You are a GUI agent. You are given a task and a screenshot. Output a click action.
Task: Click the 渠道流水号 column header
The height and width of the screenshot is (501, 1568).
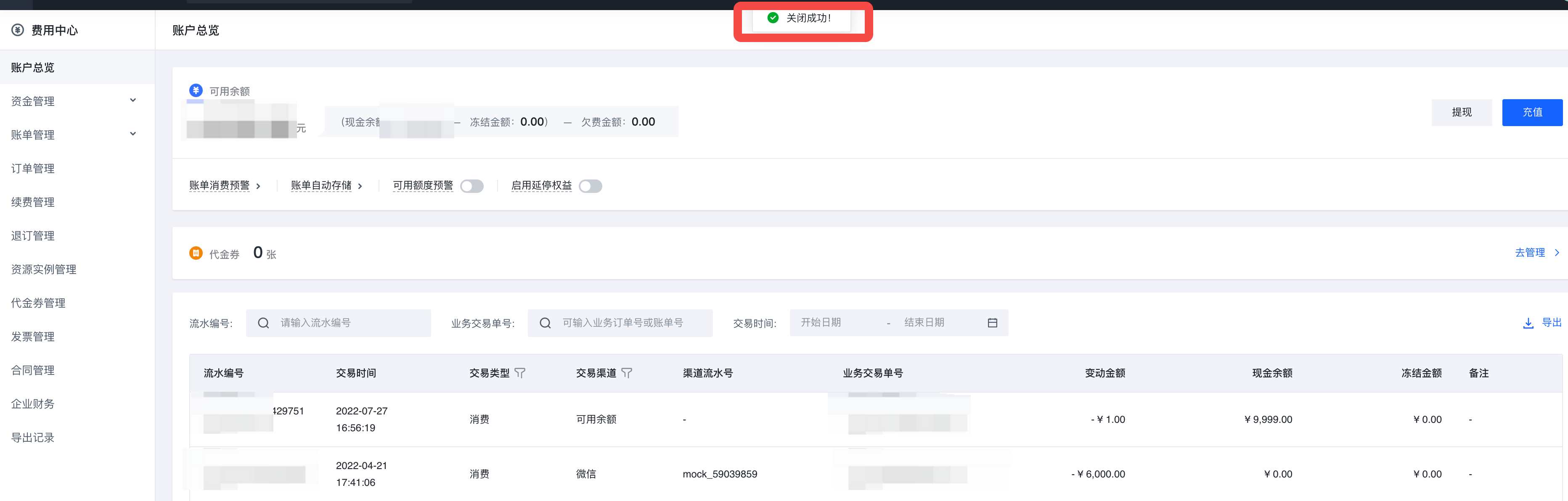[x=708, y=373]
